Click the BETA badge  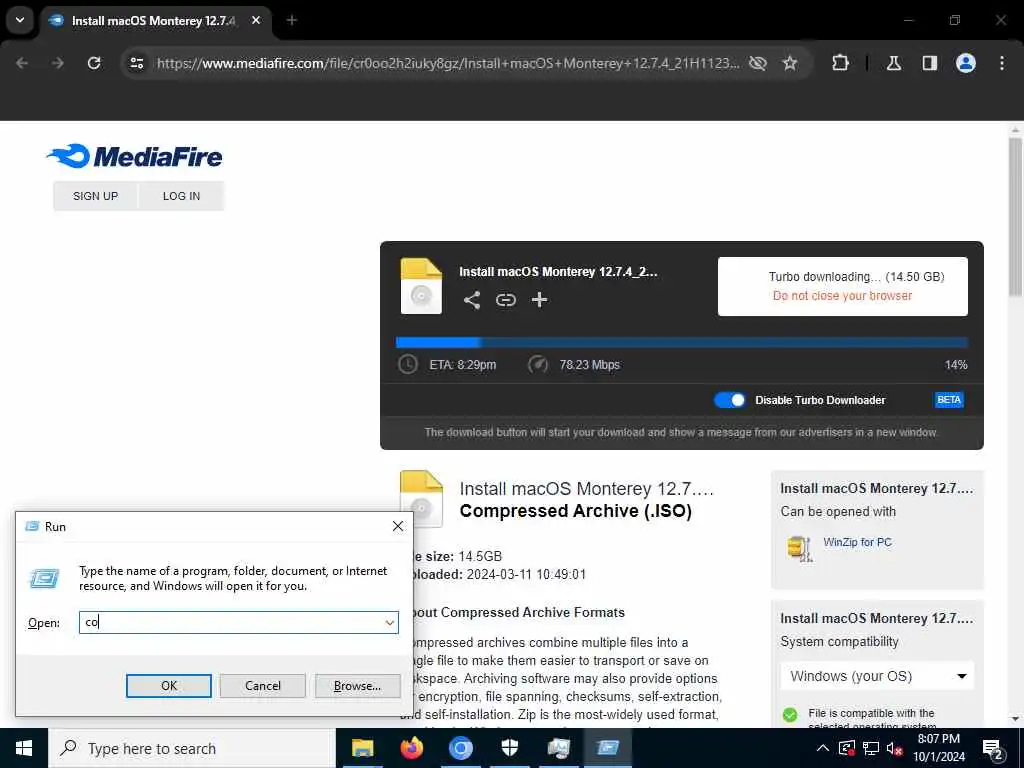pos(949,400)
